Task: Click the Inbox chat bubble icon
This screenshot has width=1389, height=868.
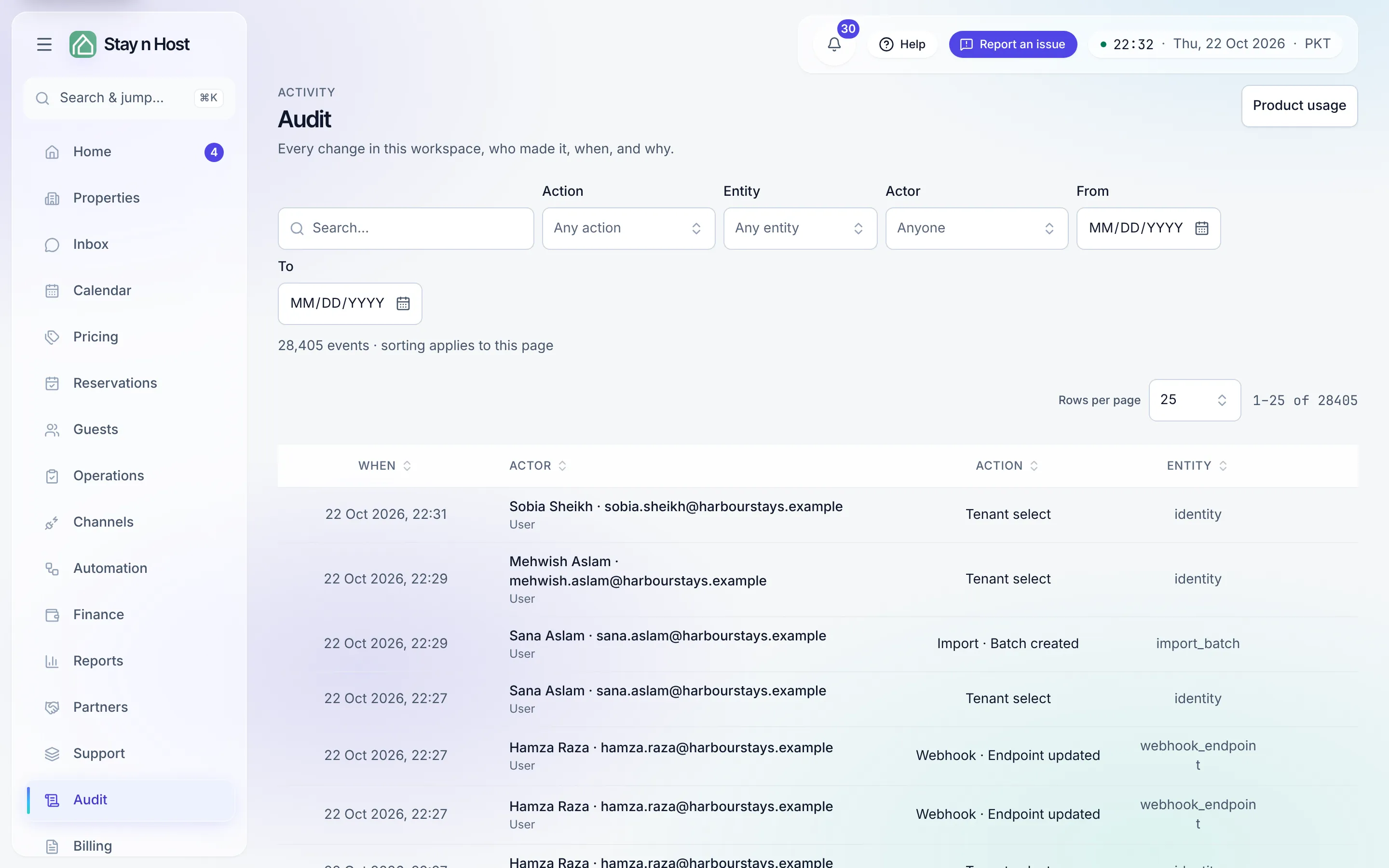Action: tap(52, 244)
